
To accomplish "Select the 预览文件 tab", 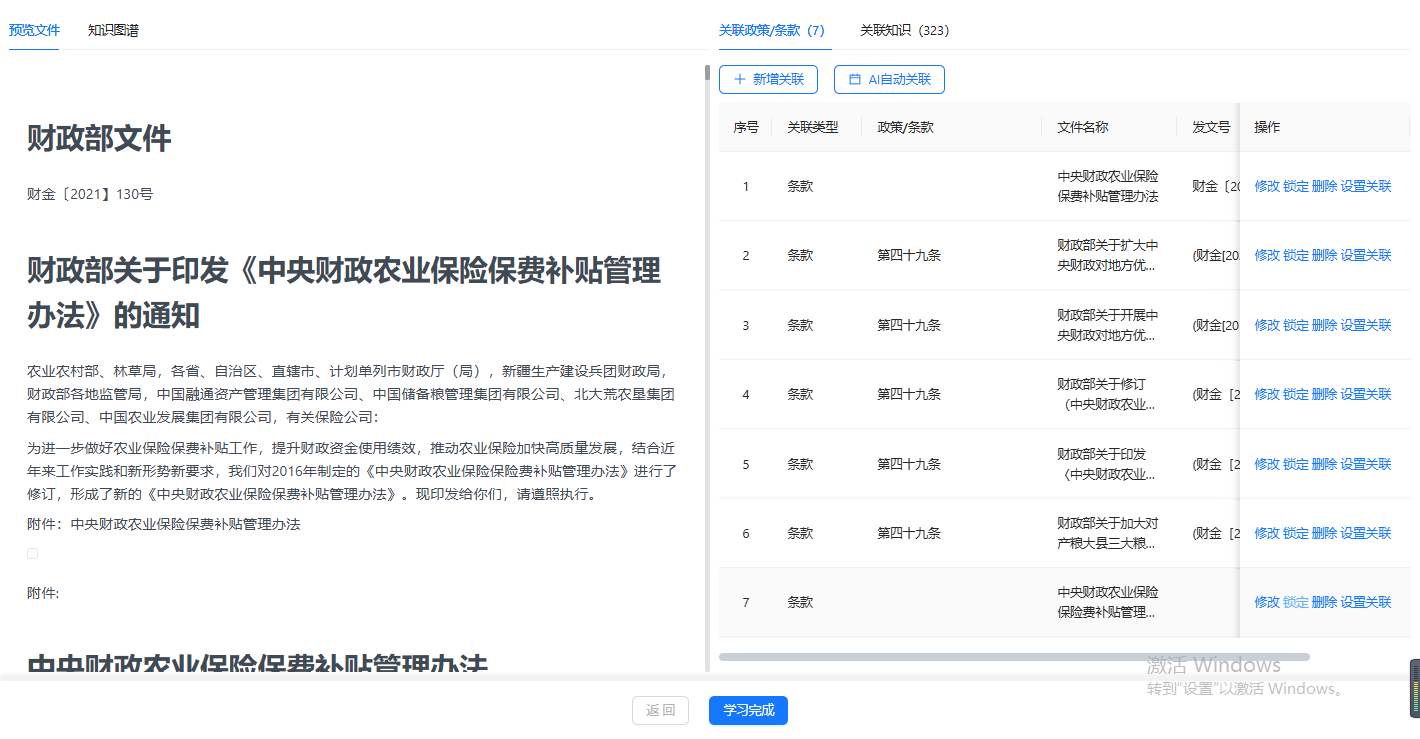I will [34, 30].
